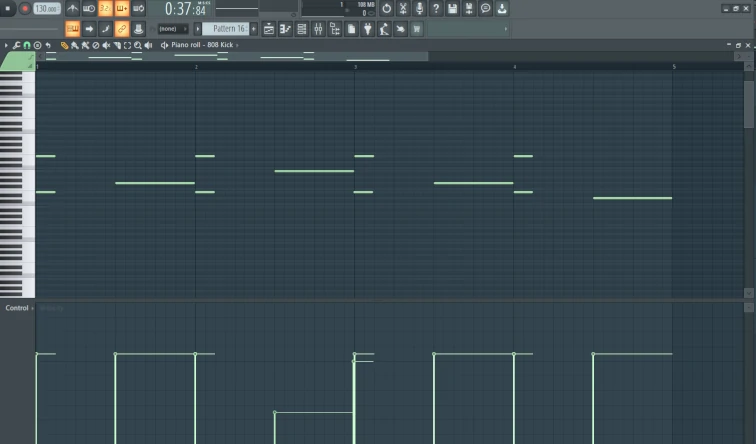This screenshot has width=756, height=444.
Task: Select the Zoom magnifier tool
Action: (138, 45)
